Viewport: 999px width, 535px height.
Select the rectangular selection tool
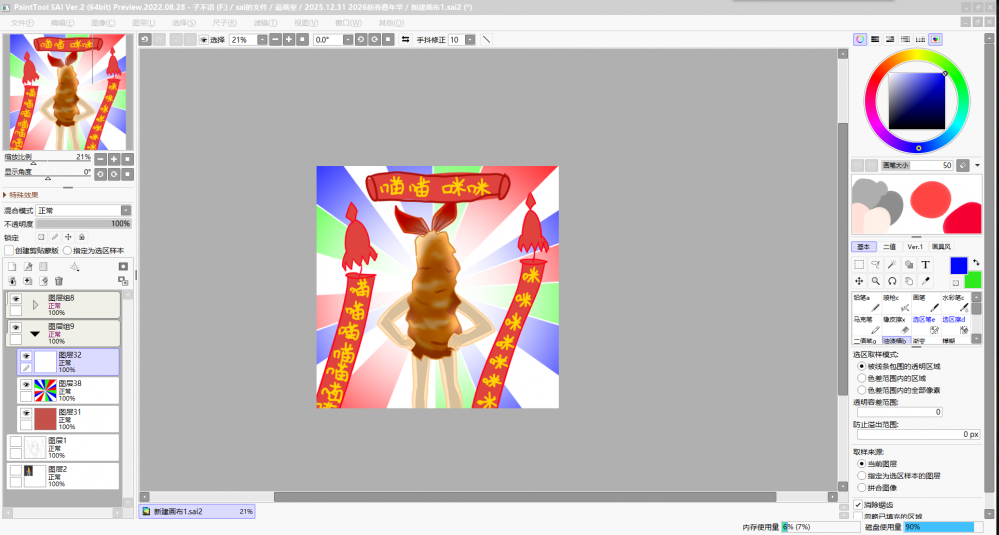[x=859, y=264]
